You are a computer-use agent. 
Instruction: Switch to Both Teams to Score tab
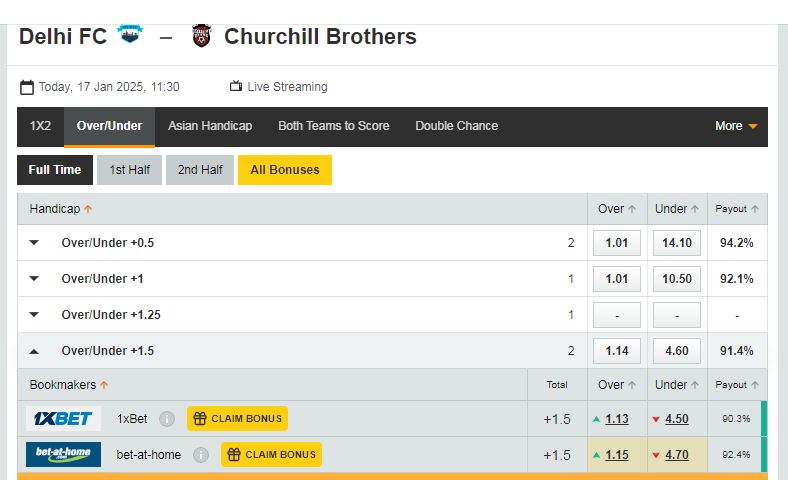point(334,126)
